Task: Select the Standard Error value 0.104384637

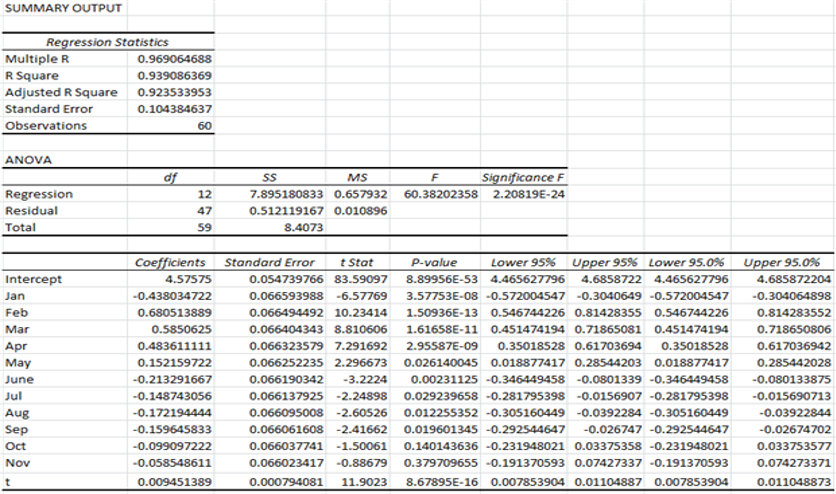Action: pyautogui.click(x=174, y=109)
